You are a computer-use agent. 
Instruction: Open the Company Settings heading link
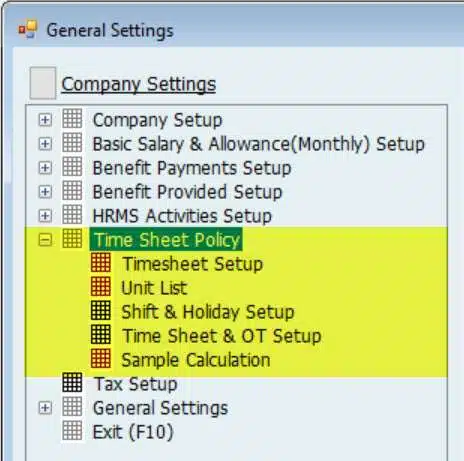pyautogui.click(x=139, y=85)
